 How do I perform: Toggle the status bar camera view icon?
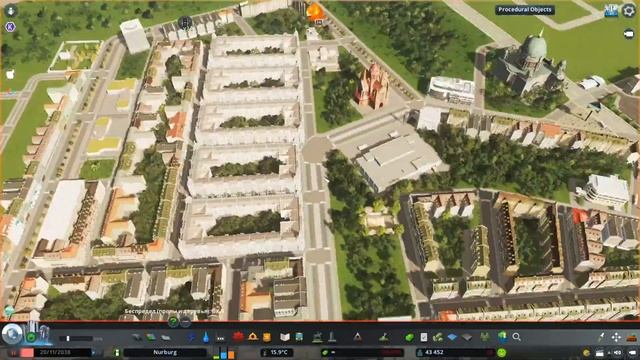[632, 353]
